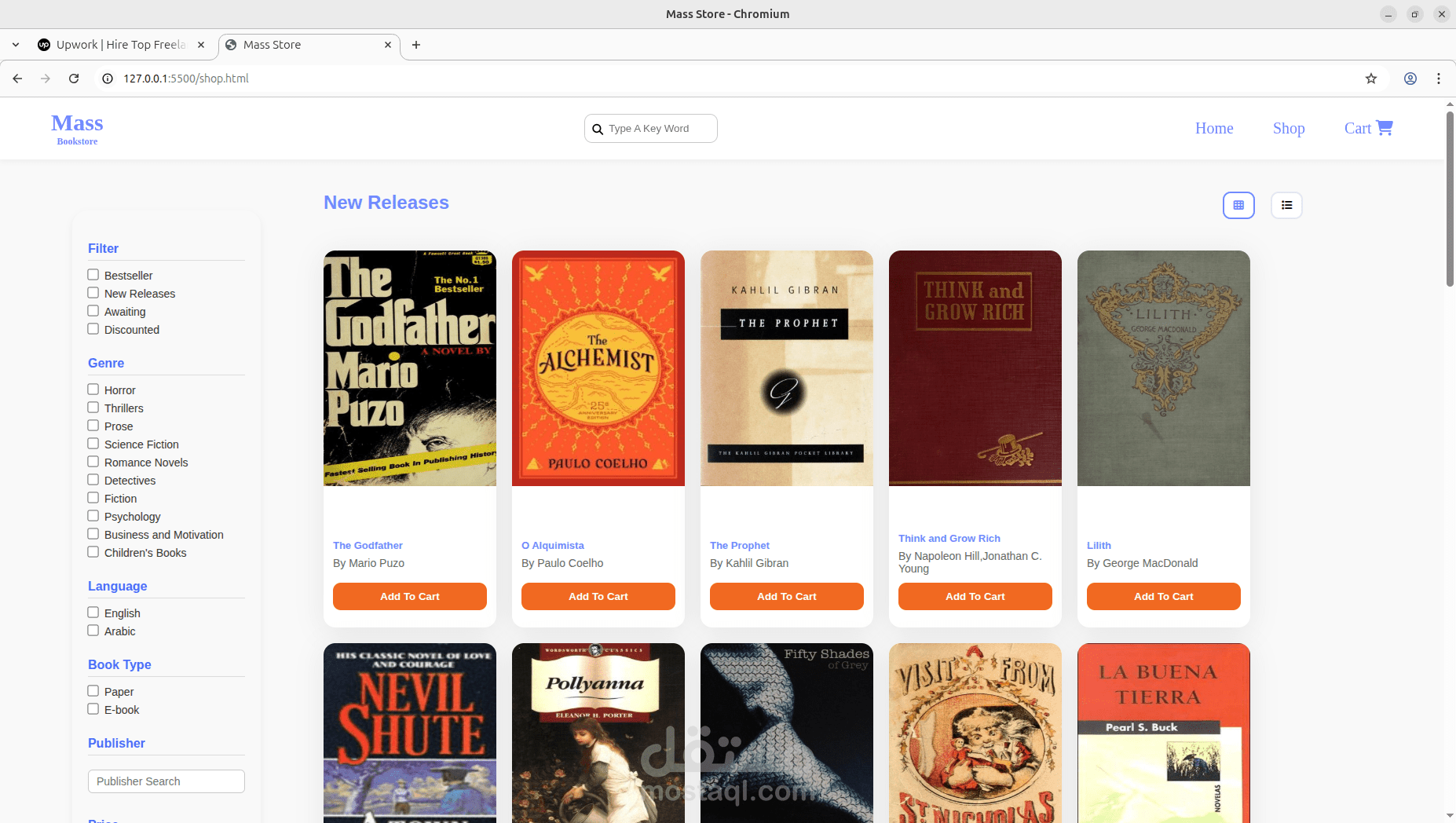Add The Godfather to cart

410,596
